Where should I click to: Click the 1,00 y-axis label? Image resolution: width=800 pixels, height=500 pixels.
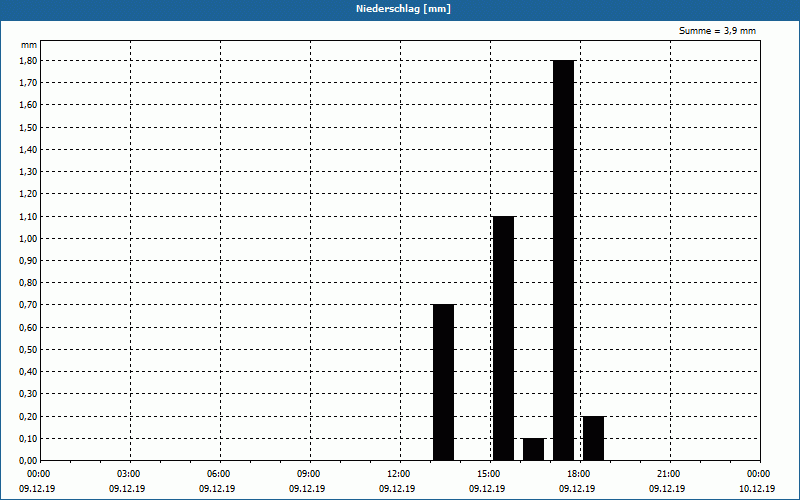(x=28, y=238)
